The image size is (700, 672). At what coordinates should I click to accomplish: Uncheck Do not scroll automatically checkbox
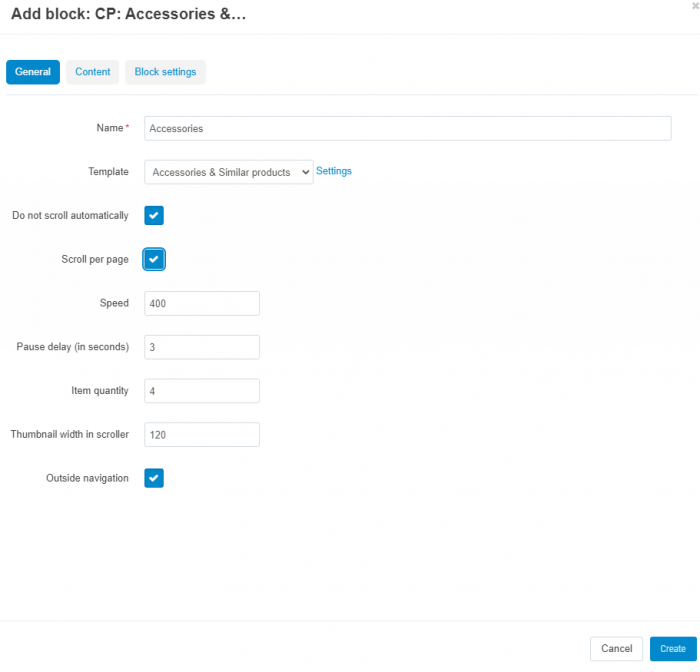pos(154,215)
